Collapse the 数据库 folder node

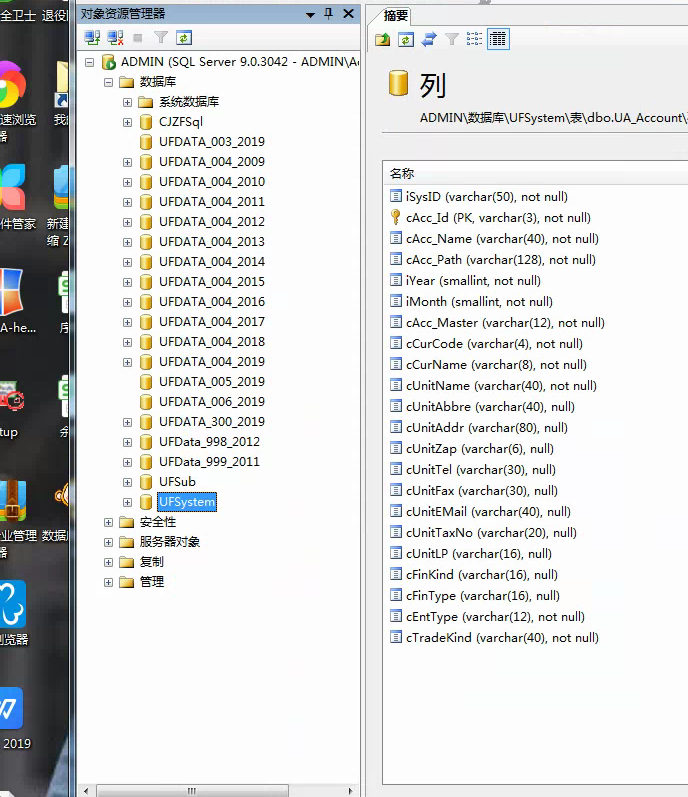pyautogui.click(x=108, y=82)
